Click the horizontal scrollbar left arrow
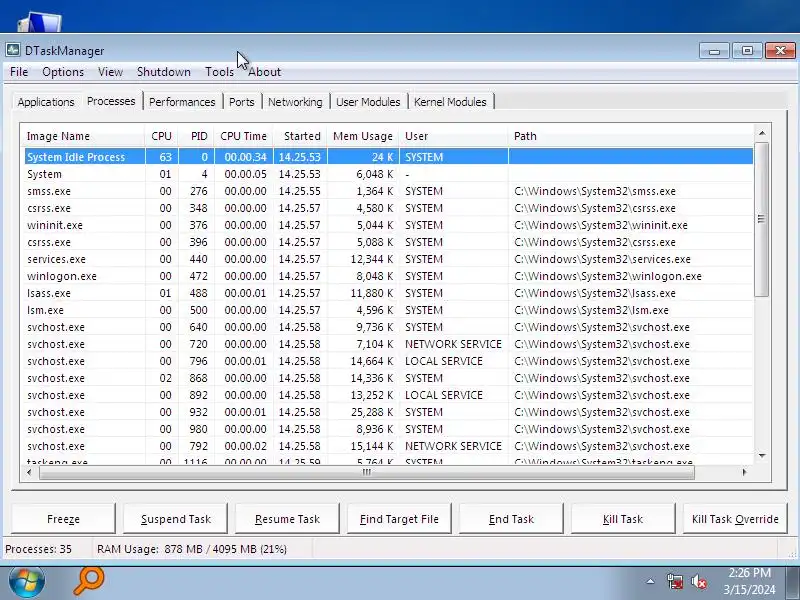 pos(29,472)
